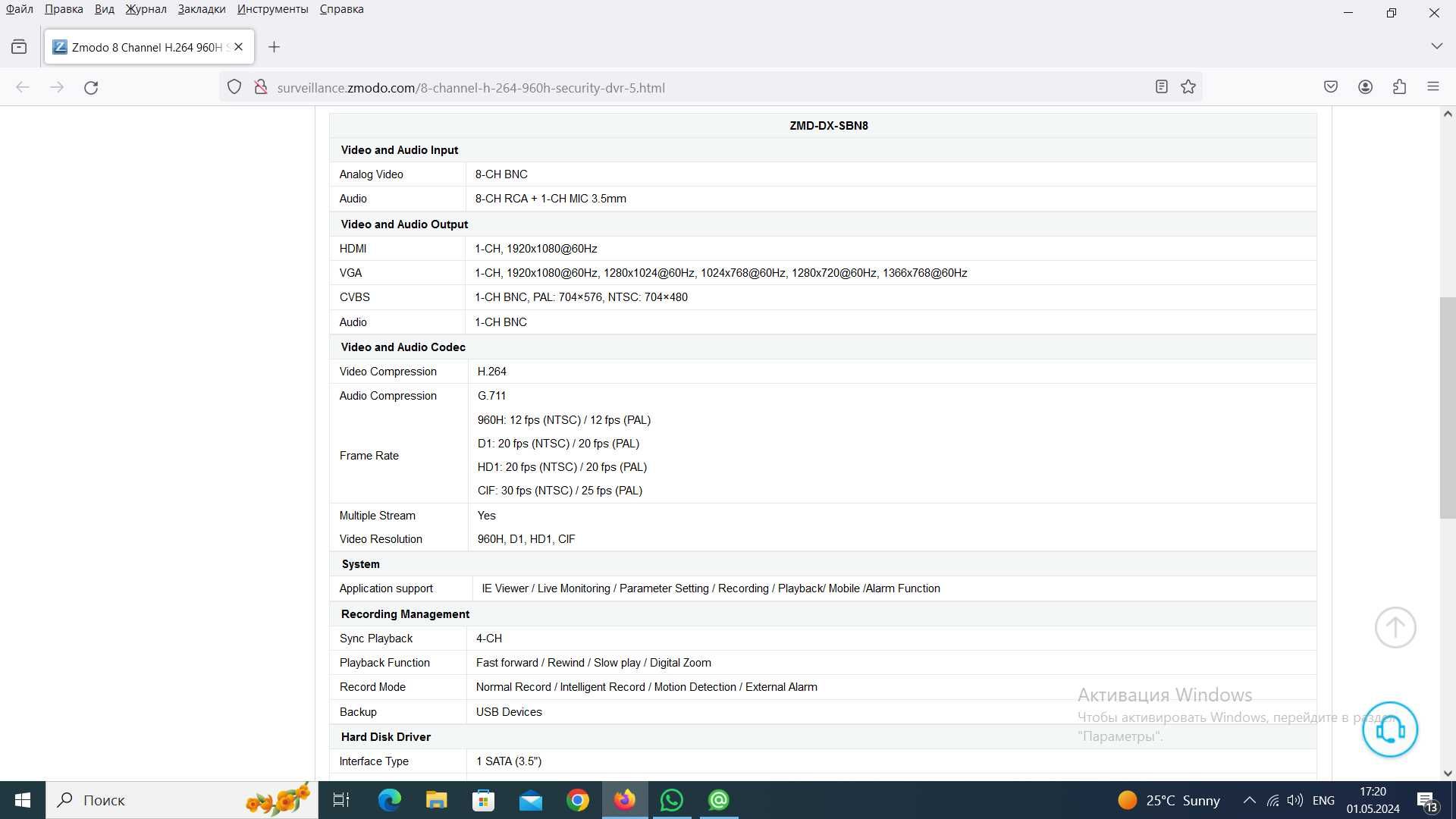Screen dimensions: 1456x819
Task: Click the URL address bar field
Action: coord(709,87)
